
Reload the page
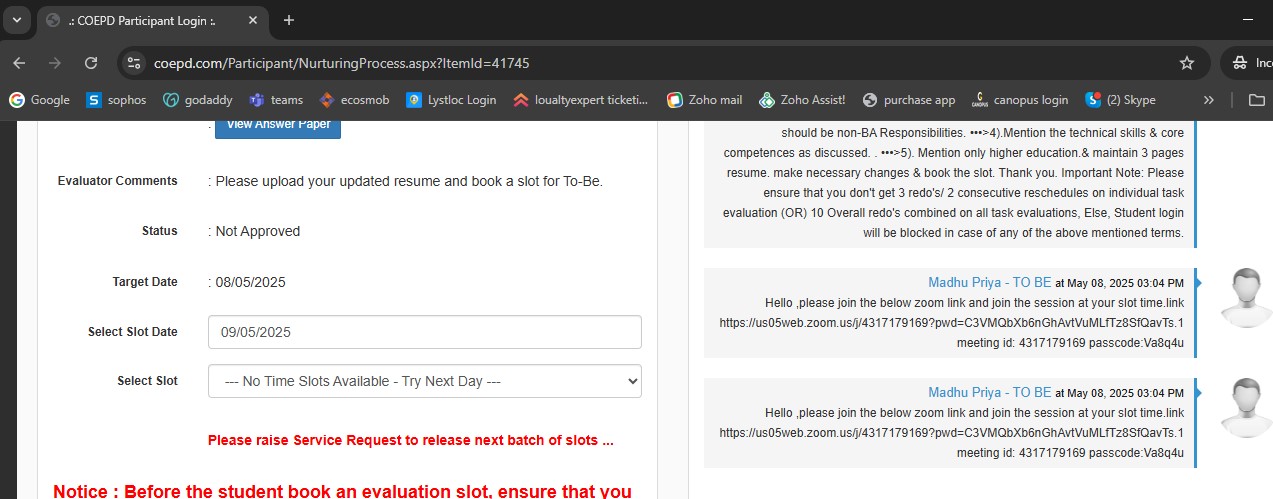[91, 63]
